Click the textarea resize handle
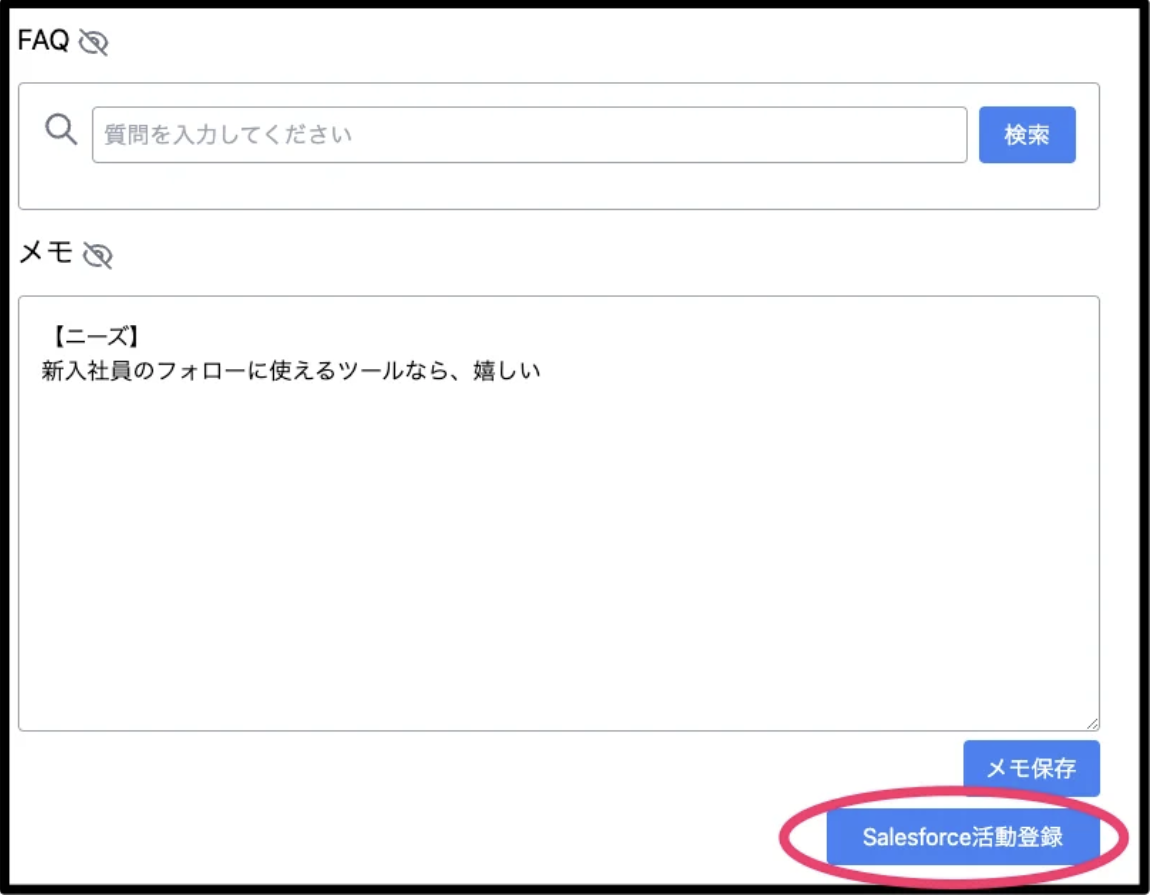The height and width of the screenshot is (896, 1152). point(1093,722)
